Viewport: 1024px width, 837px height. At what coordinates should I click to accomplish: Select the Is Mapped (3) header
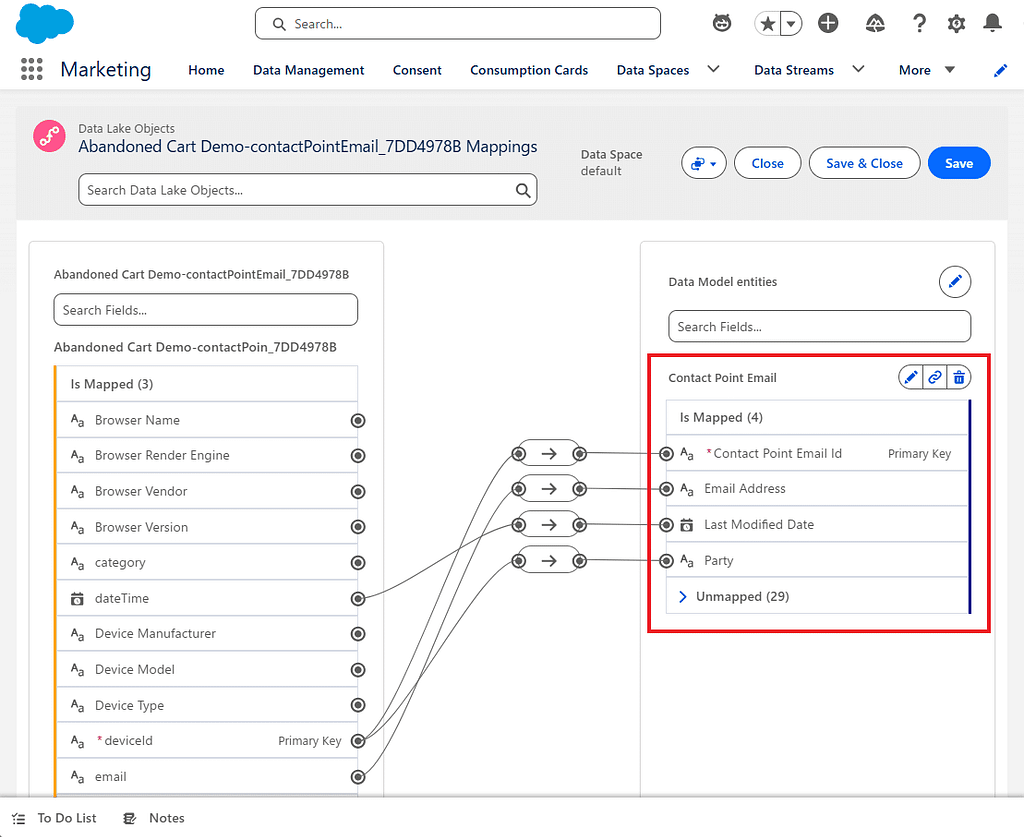click(207, 384)
